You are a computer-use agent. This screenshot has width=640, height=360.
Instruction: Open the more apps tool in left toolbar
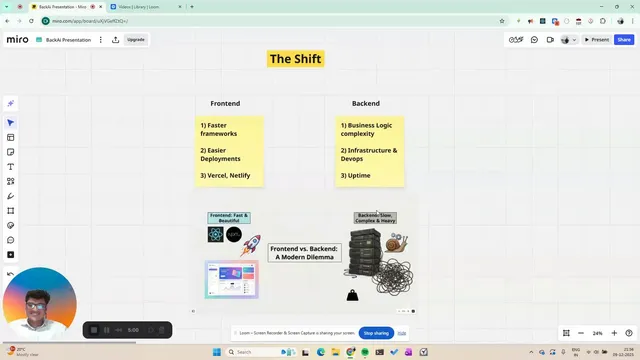(x=11, y=255)
